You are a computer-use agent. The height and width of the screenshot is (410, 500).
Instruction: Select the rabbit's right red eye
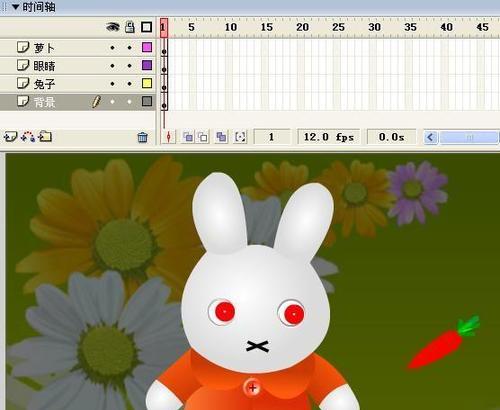pos(294,314)
